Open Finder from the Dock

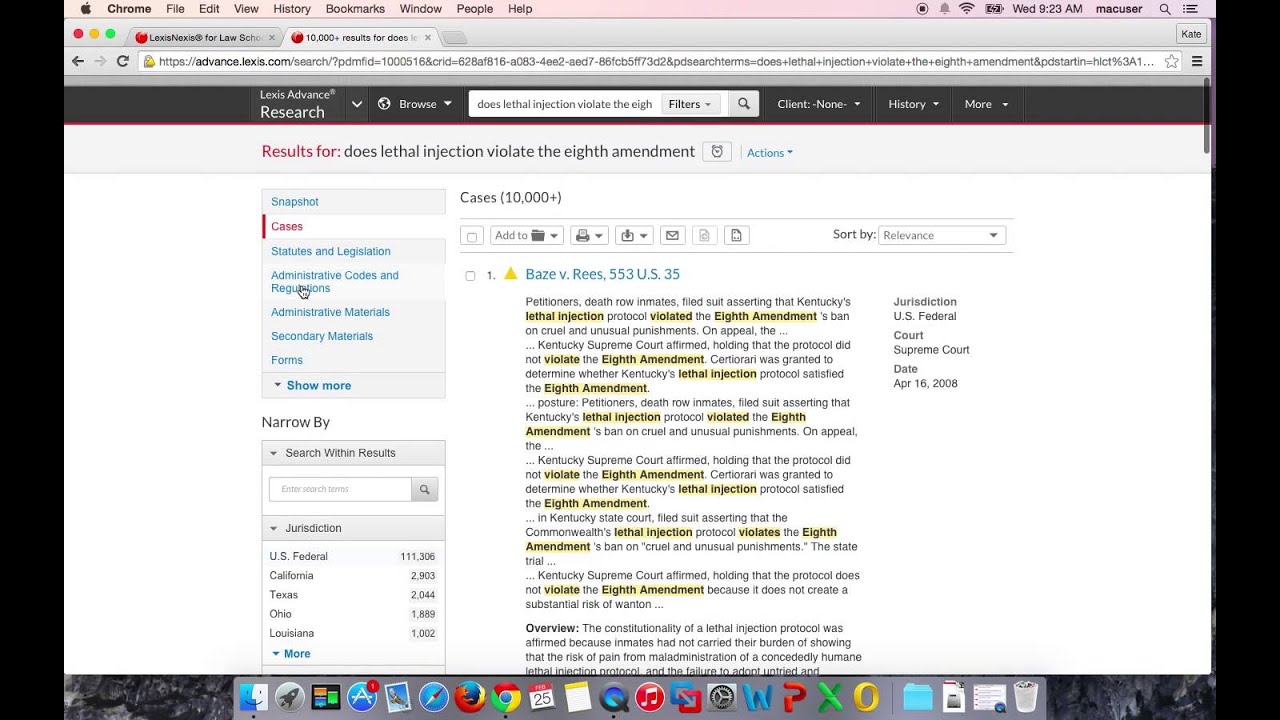(x=254, y=697)
